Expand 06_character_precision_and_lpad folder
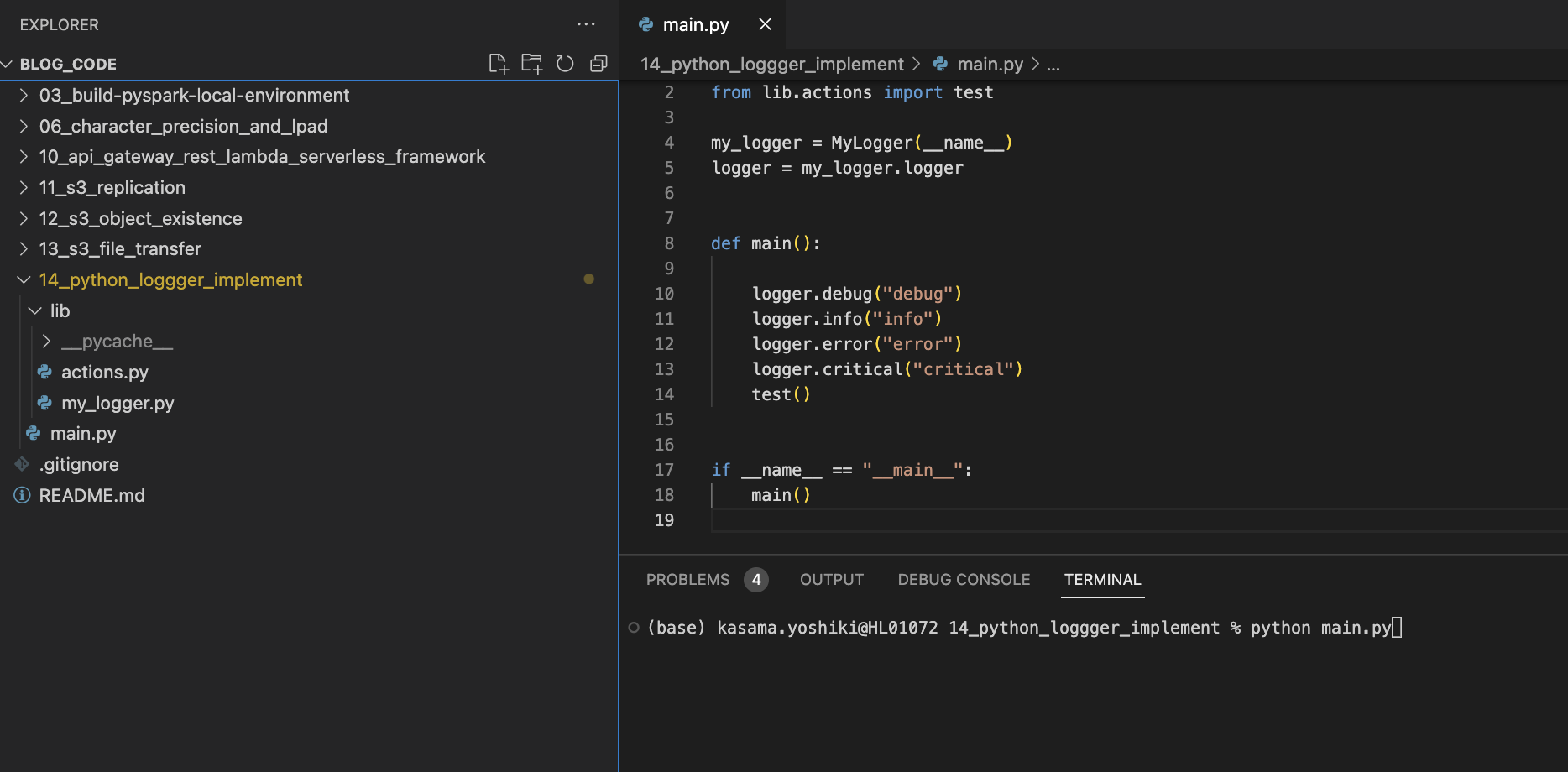The width and height of the screenshot is (1568, 772). (x=24, y=126)
